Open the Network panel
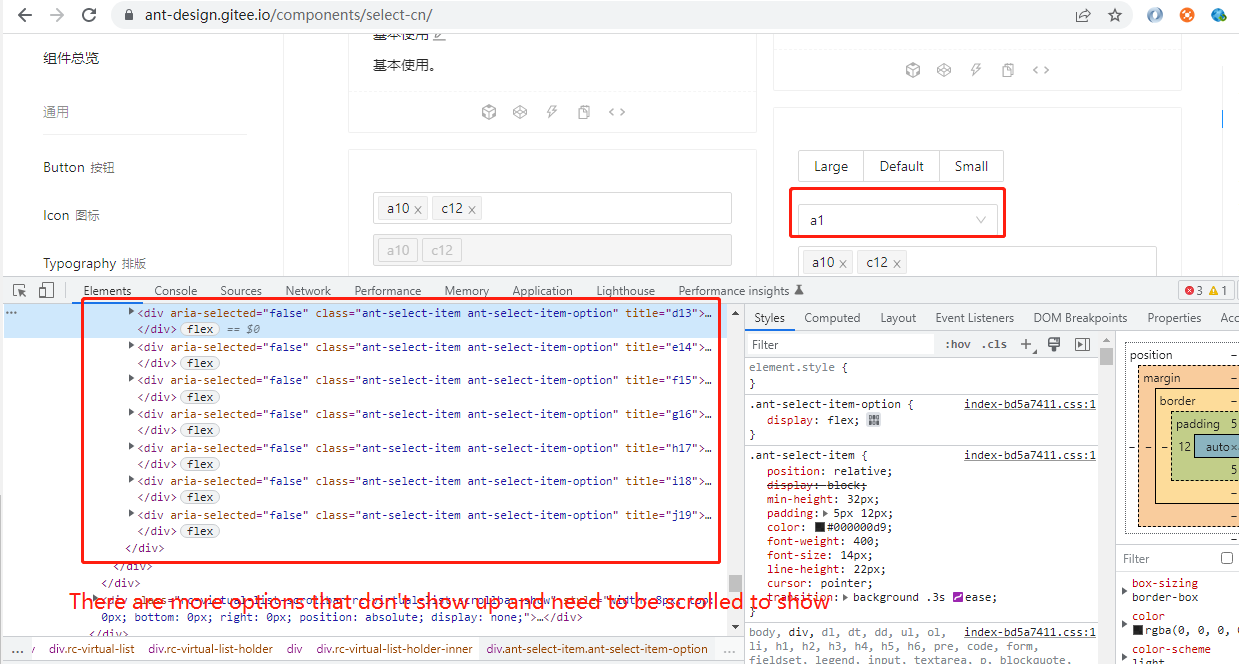 307,290
